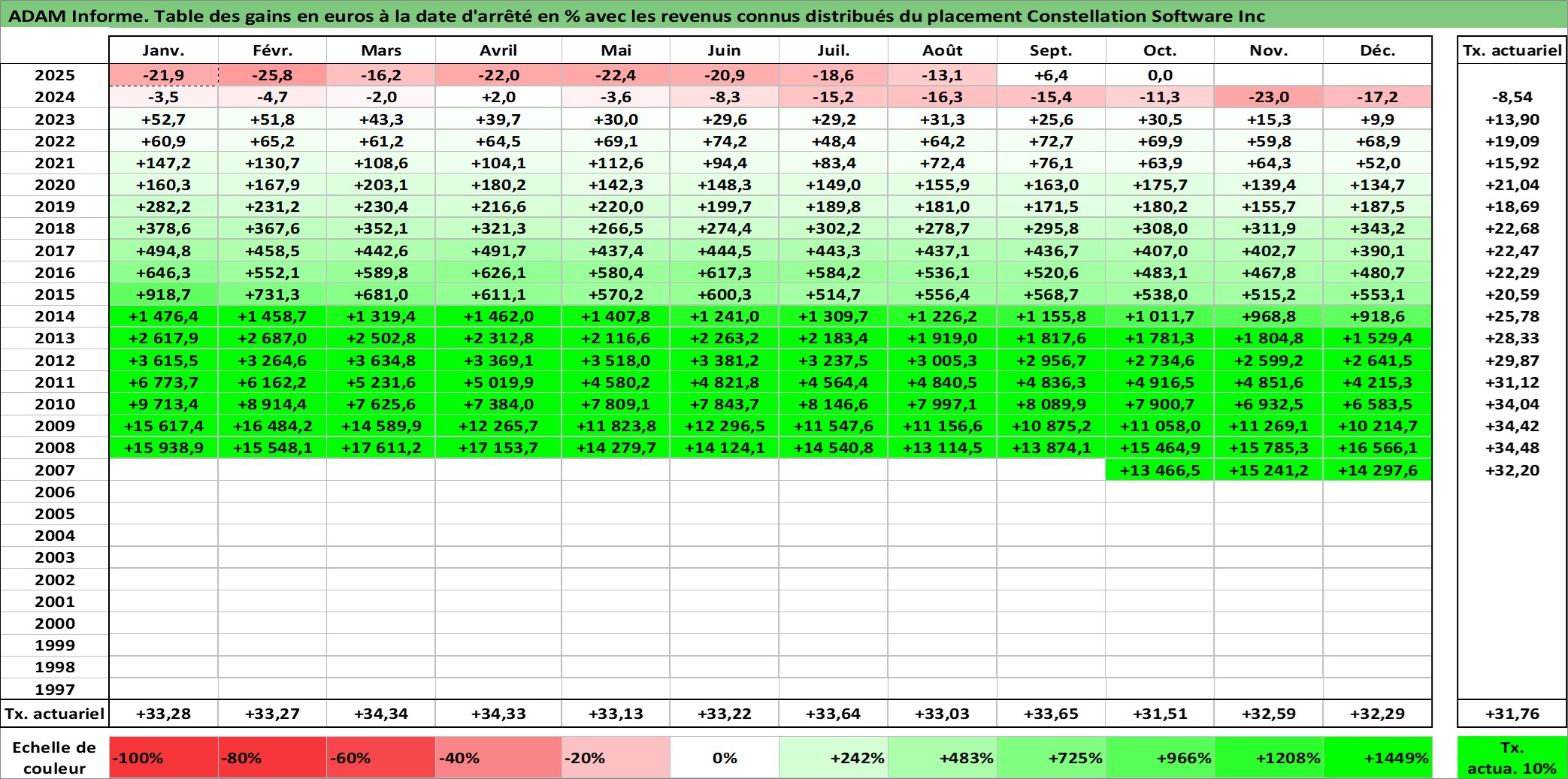Click cell +3 634,8 in 2012 row
This screenshot has height=779, width=1568.
[x=381, y=361]
